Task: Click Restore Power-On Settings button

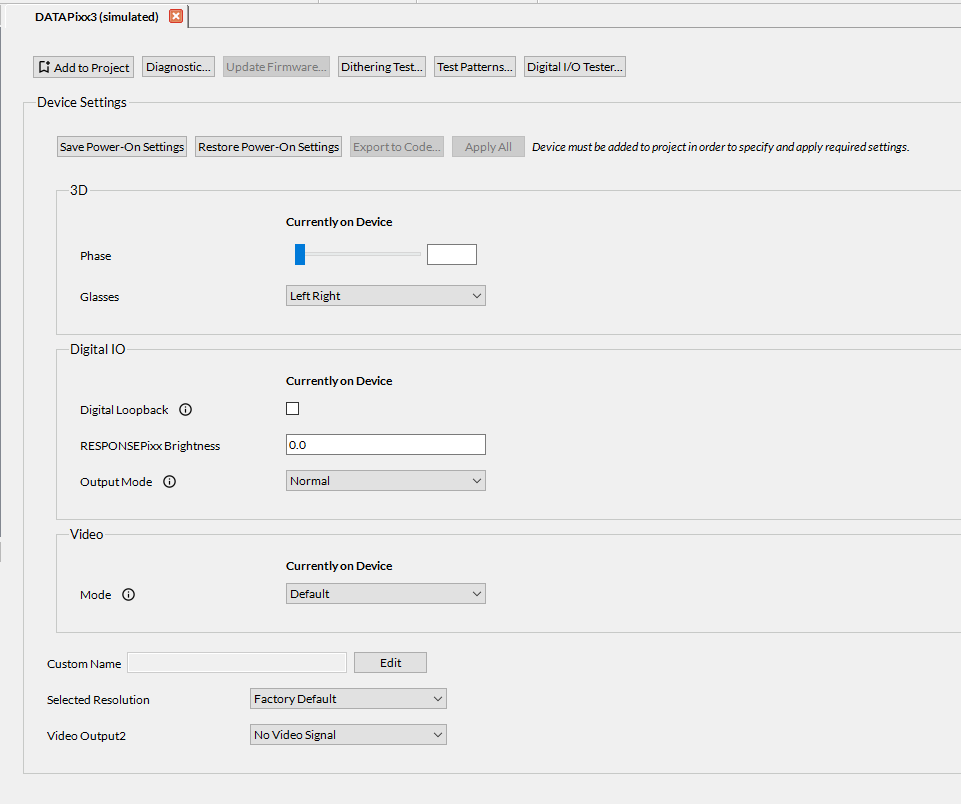Action: (x=268, y=147)
